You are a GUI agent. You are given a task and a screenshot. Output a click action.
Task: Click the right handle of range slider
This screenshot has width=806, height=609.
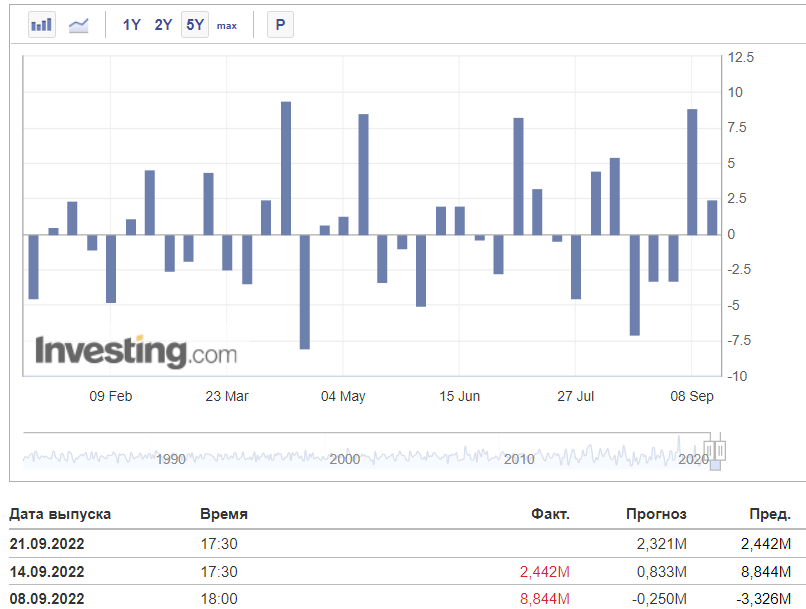pos(720,451)
